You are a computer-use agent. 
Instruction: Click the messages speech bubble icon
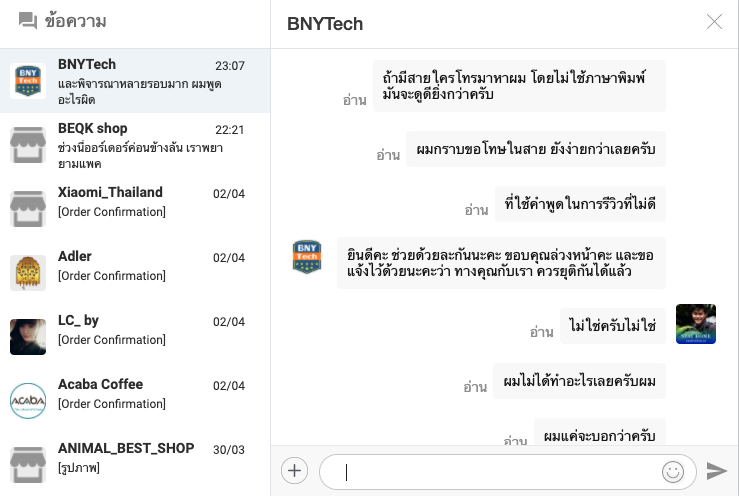pyautogui.click(x=28, y=21)
